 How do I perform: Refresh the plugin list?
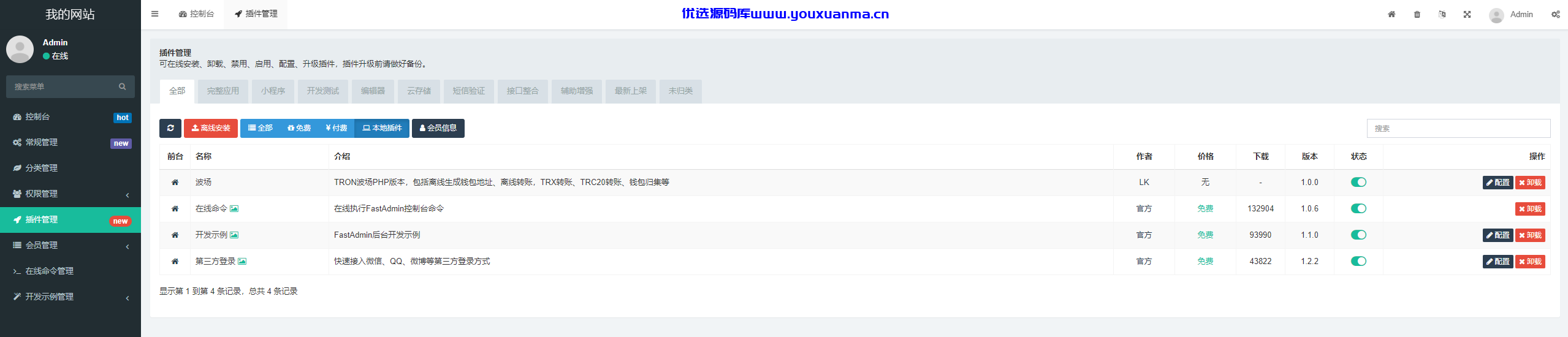coord(170,128)
